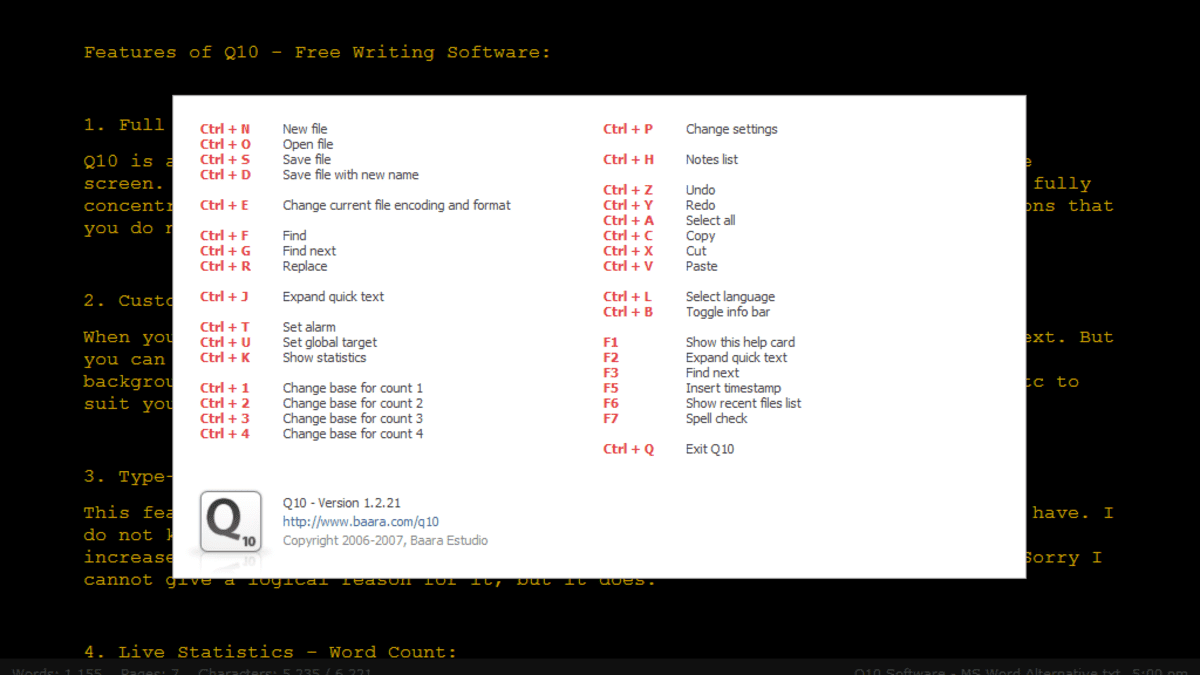Viewport: 1200px width, 675px height.
Task: Click the "Ctrl + P" shortcut label
Action: click(628, 129)
